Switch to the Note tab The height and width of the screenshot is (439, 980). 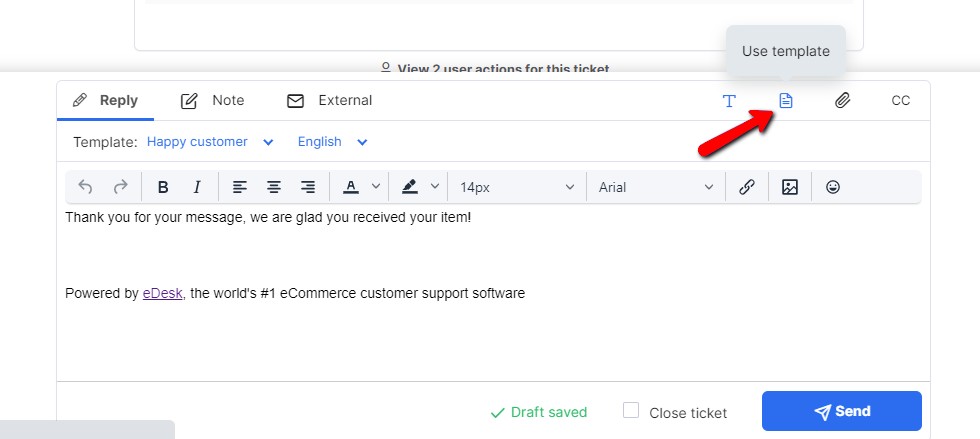click(x=212, y=101)
